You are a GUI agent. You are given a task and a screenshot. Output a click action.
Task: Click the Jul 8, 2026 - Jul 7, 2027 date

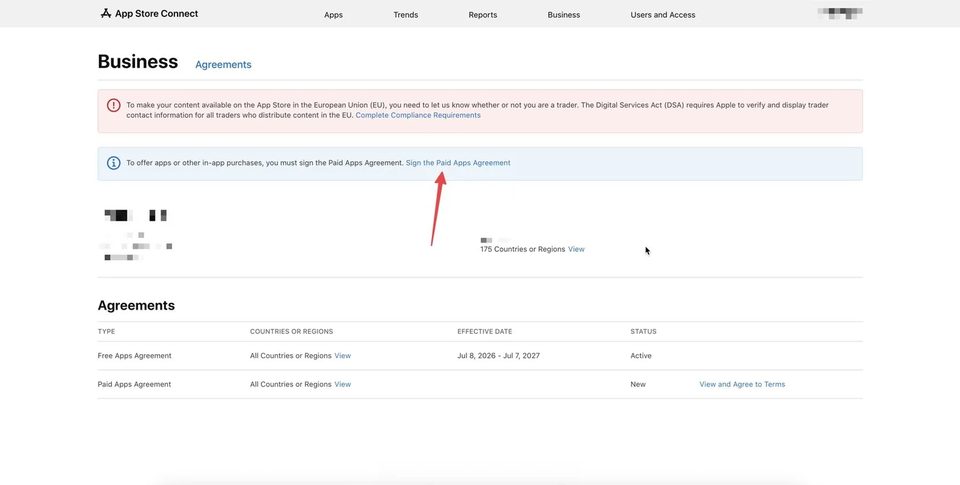[x=498, y=356]
